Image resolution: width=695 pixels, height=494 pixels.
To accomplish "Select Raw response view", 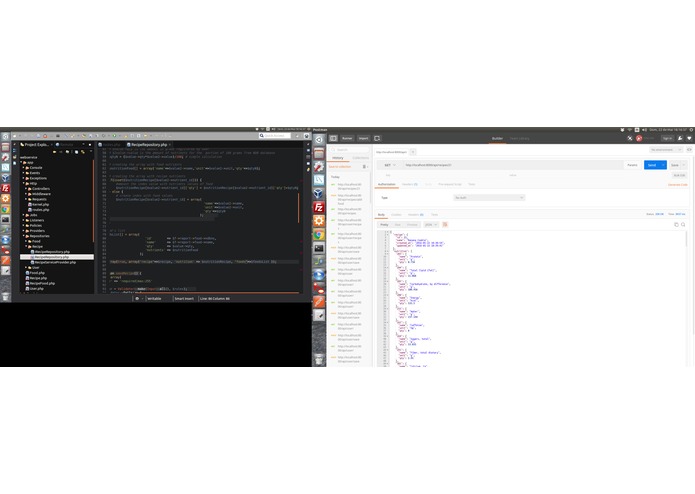I will [398, 225].
